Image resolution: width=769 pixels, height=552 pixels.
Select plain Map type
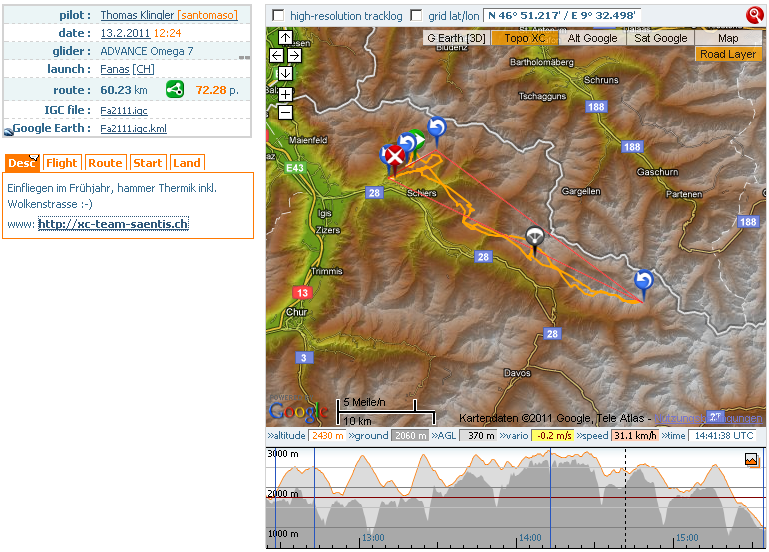pyautogui.click(x=728, y=38)
